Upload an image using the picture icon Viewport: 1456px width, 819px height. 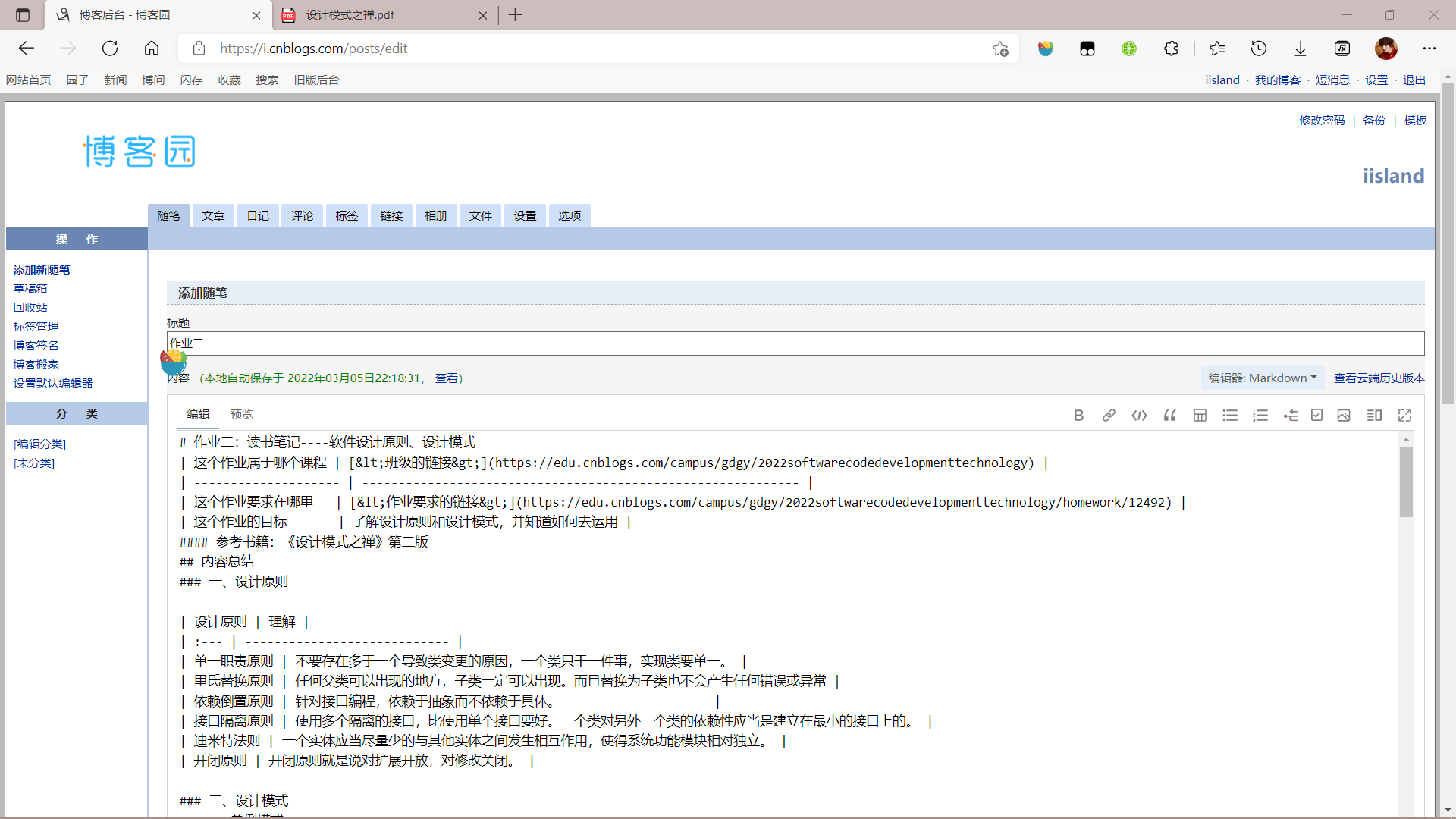1344,416
